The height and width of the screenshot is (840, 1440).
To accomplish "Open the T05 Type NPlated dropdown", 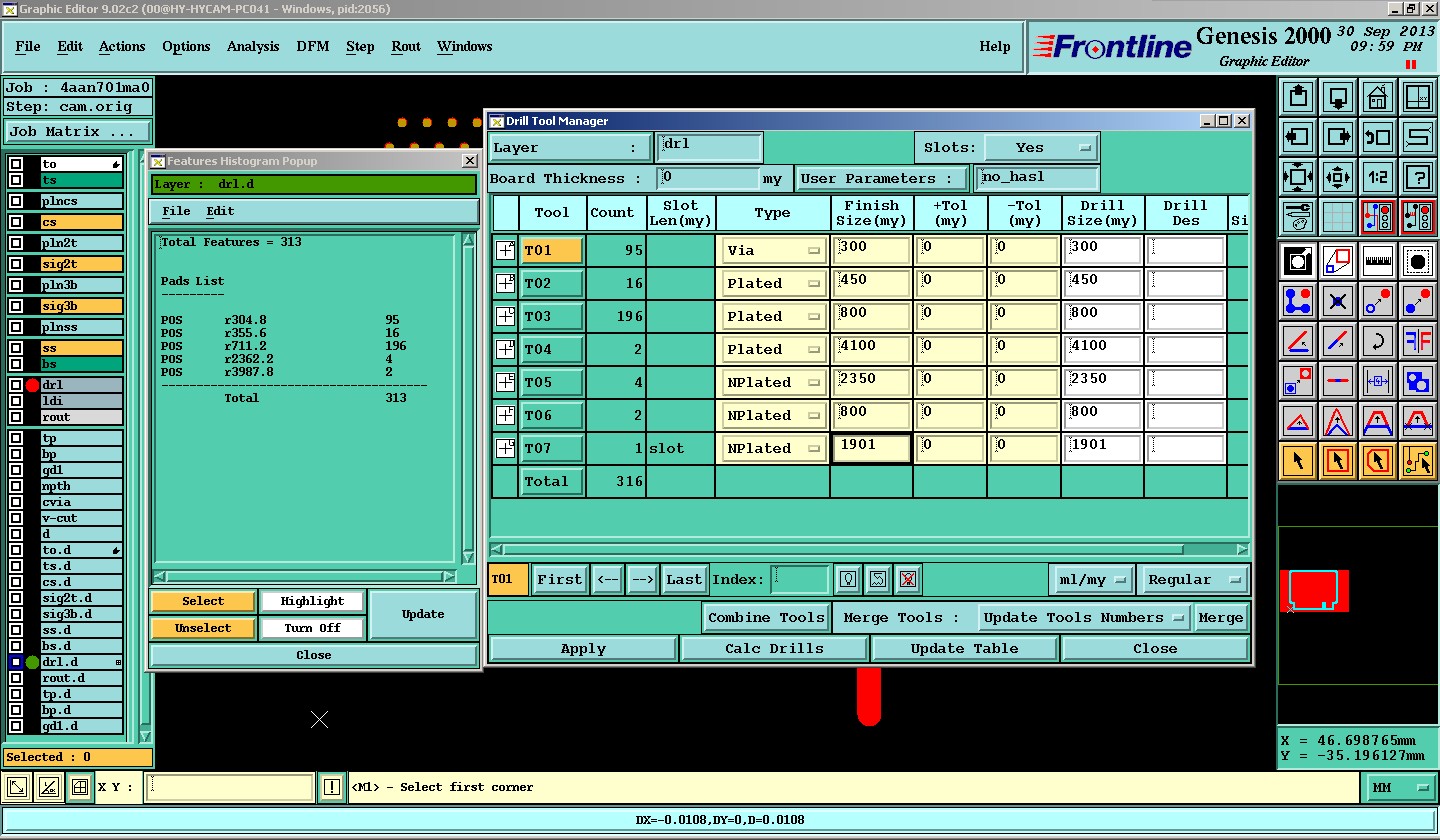I will pos(772,382).
